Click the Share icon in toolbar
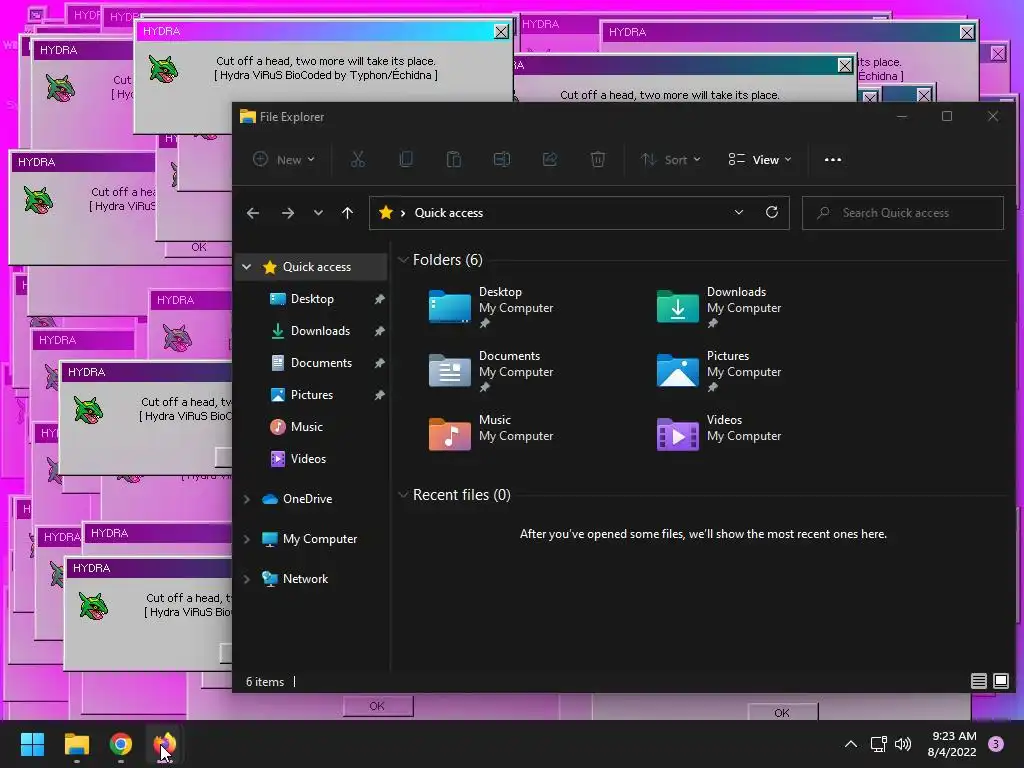The image size is (1024, 768). [x=550, y=159]
